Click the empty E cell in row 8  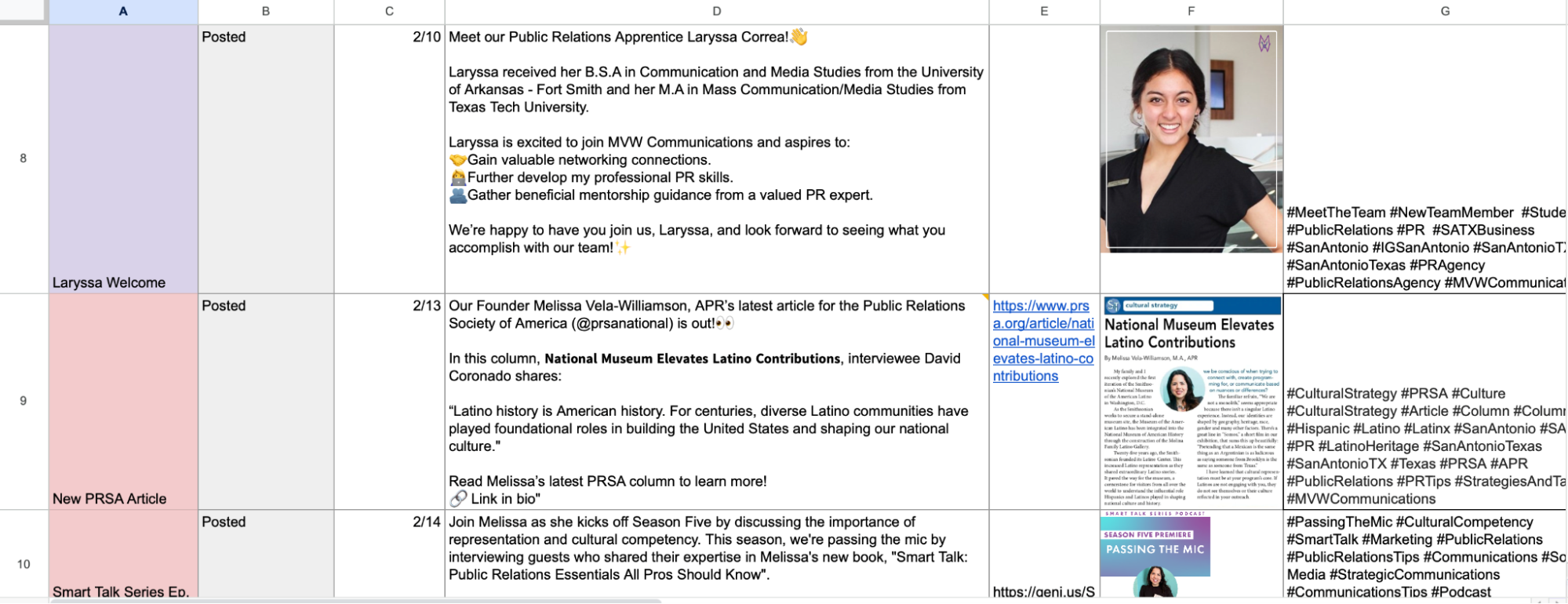(x=1044, y=158)
